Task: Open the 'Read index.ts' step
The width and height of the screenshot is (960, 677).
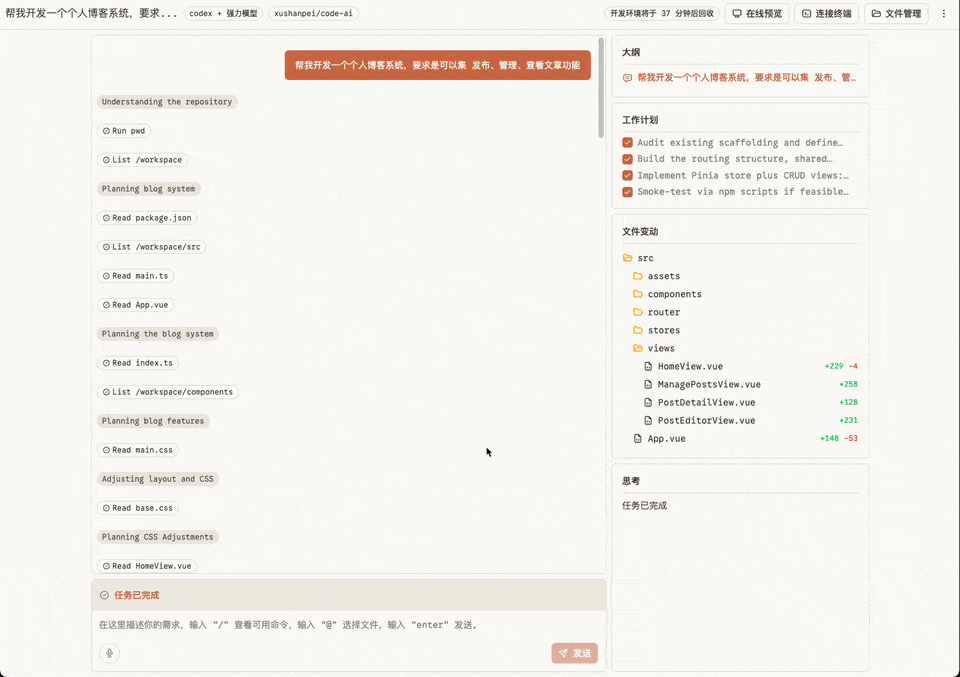Action: point(138,363)
